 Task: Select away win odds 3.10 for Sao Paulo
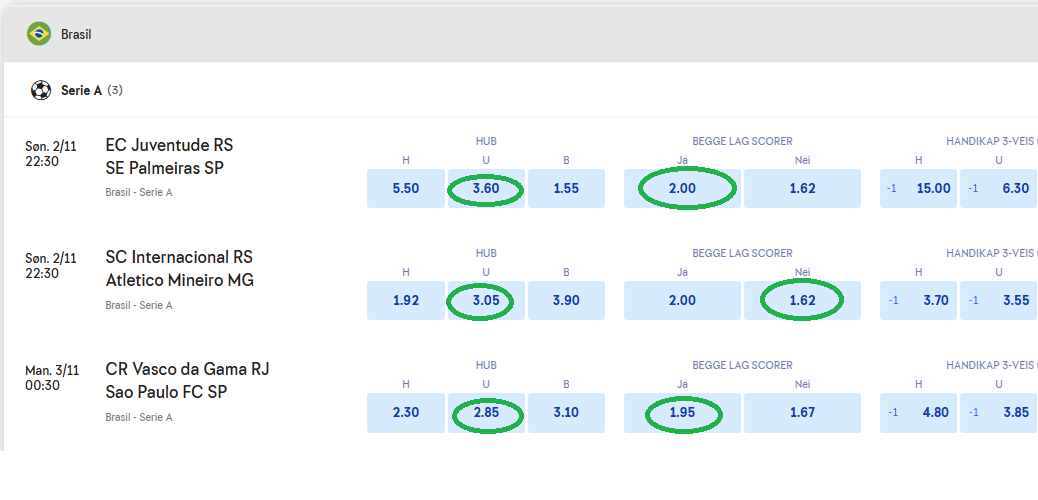point(566,412)
